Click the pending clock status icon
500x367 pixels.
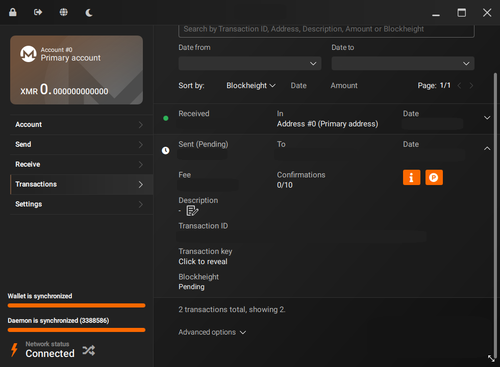click(x=166, y=151)
